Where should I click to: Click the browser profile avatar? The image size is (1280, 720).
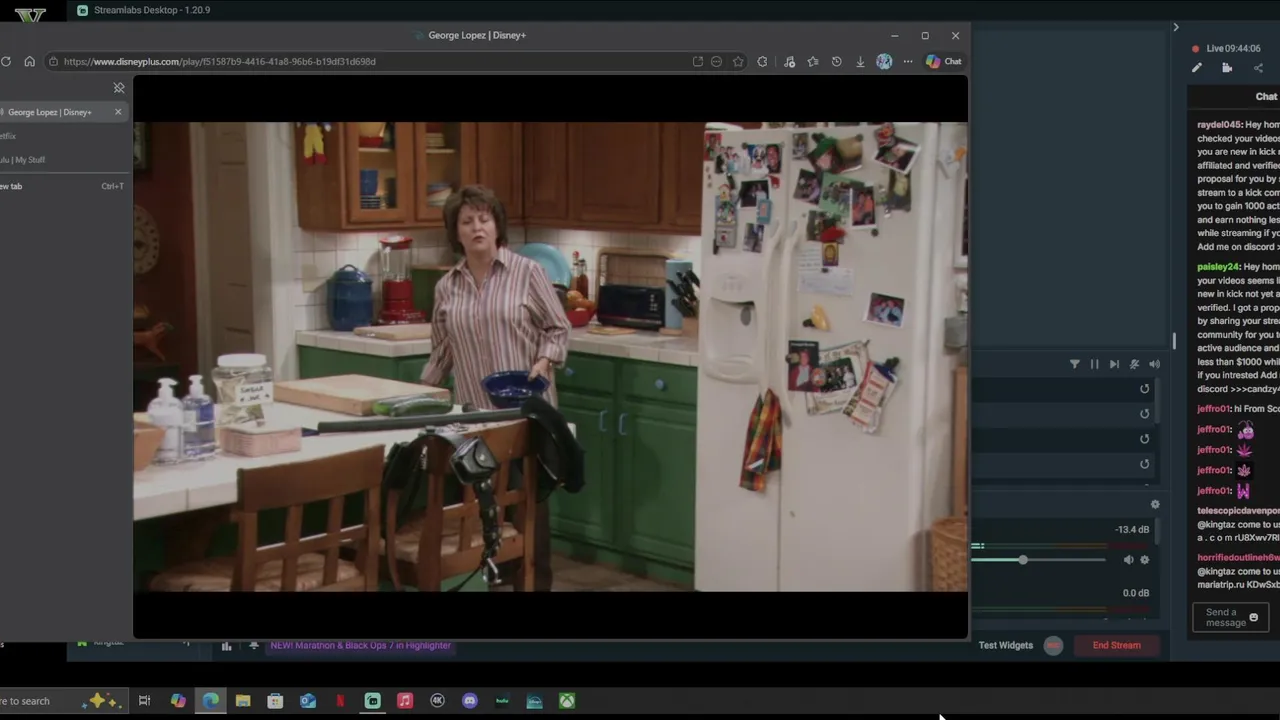[x=884, y=61]
